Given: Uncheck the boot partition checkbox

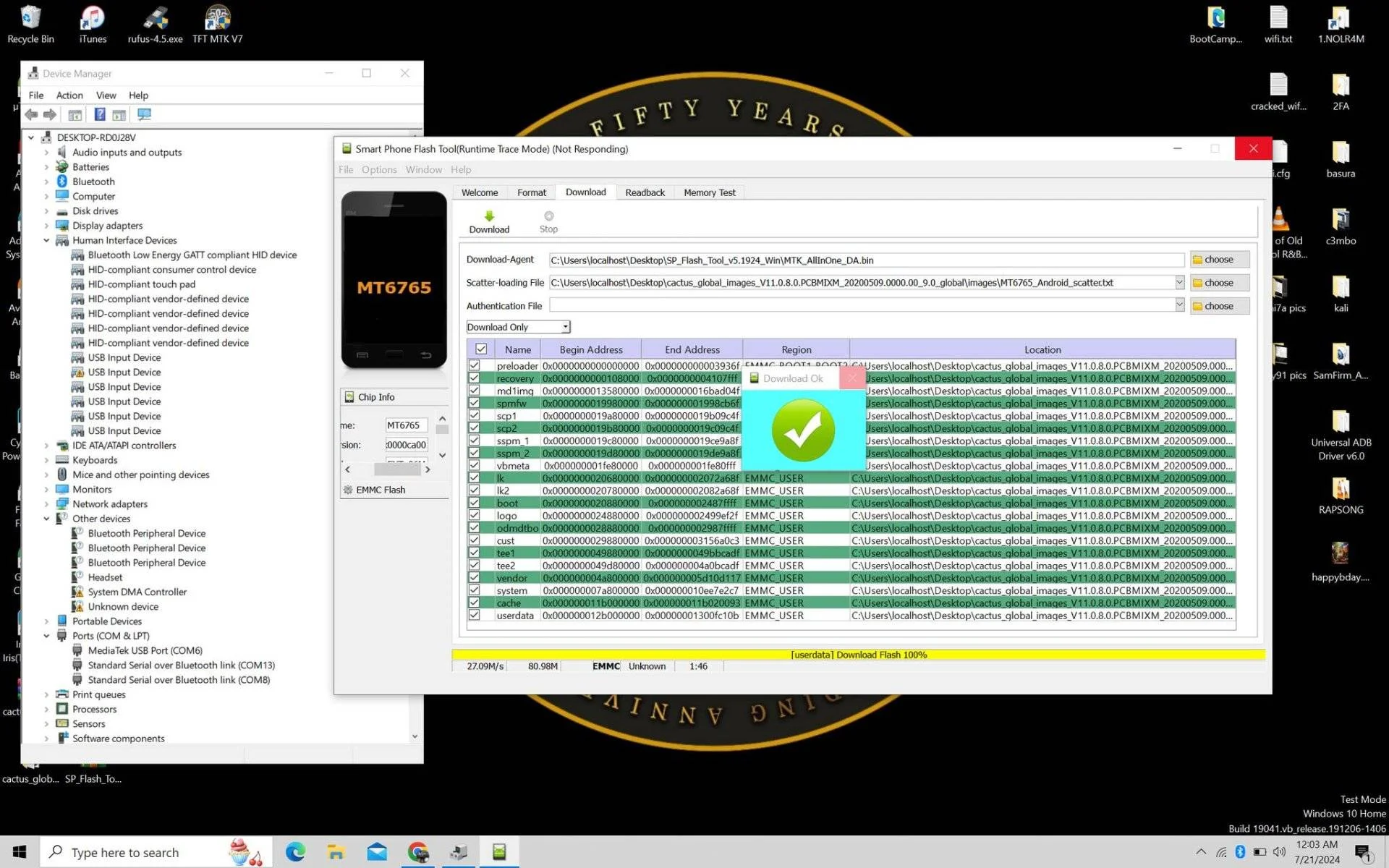Looking at the screenshot, I should click(x=475, y=503).
